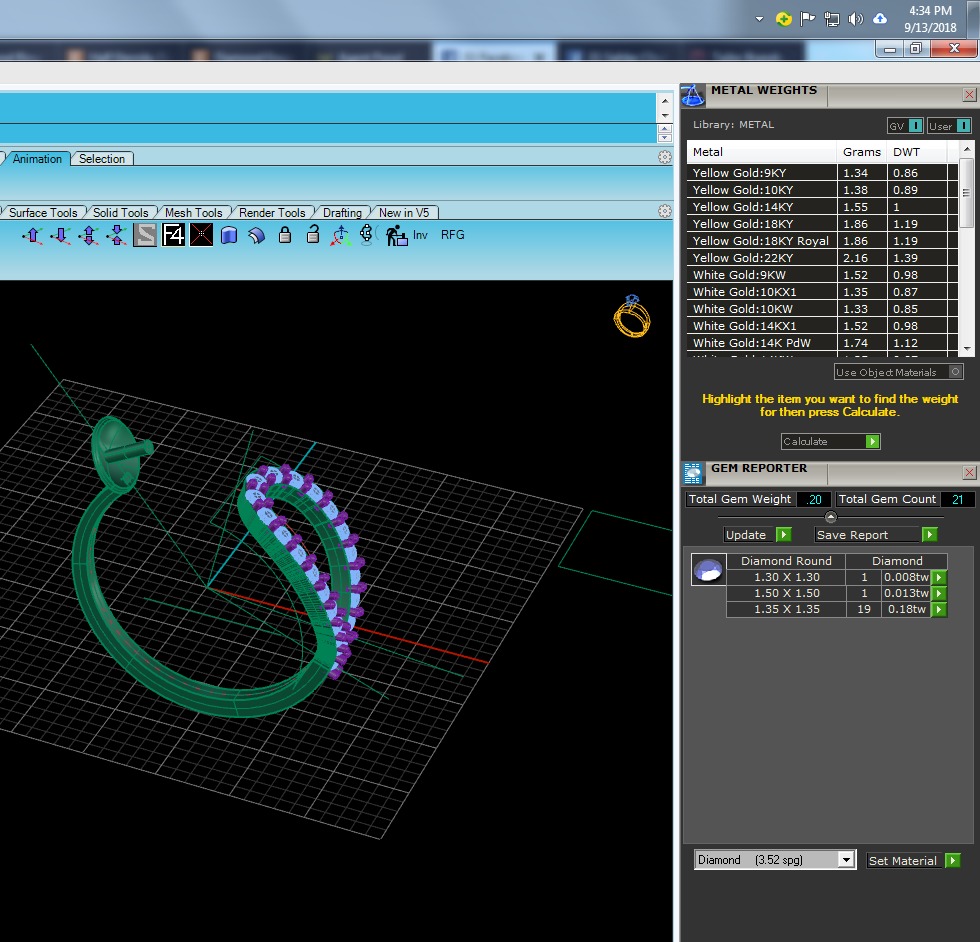This screenshot has width=980, height=942.
Task: Open the Render Tools tab
Action: 272,213
